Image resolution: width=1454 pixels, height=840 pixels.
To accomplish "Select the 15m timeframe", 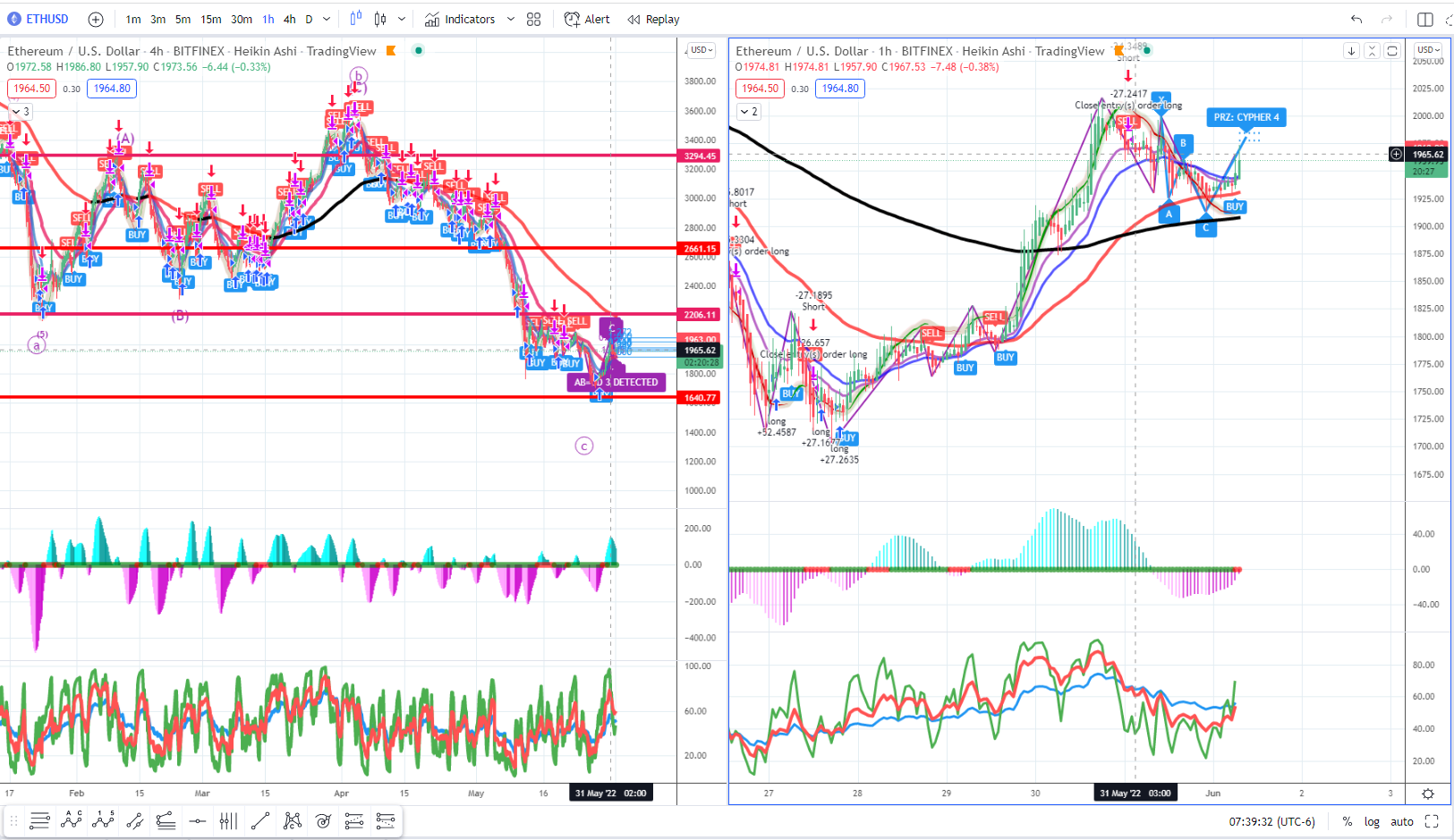I will (211, 19).
